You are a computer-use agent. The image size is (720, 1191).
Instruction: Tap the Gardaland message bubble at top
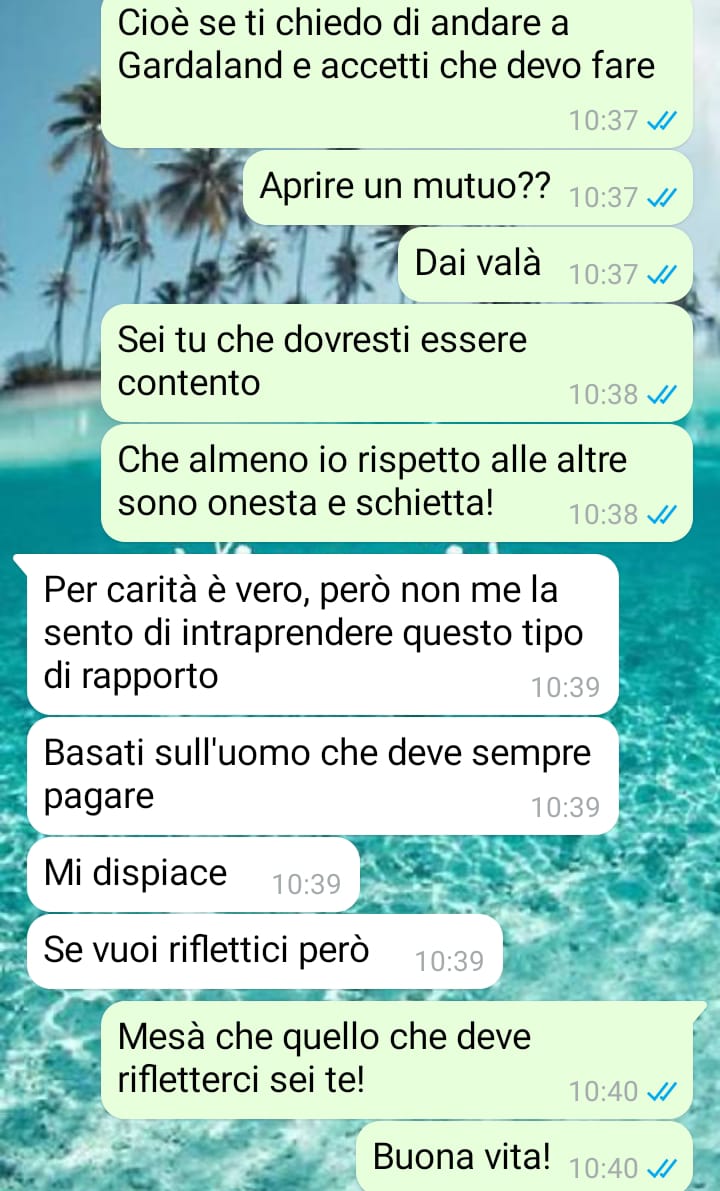tap(396, 74)
